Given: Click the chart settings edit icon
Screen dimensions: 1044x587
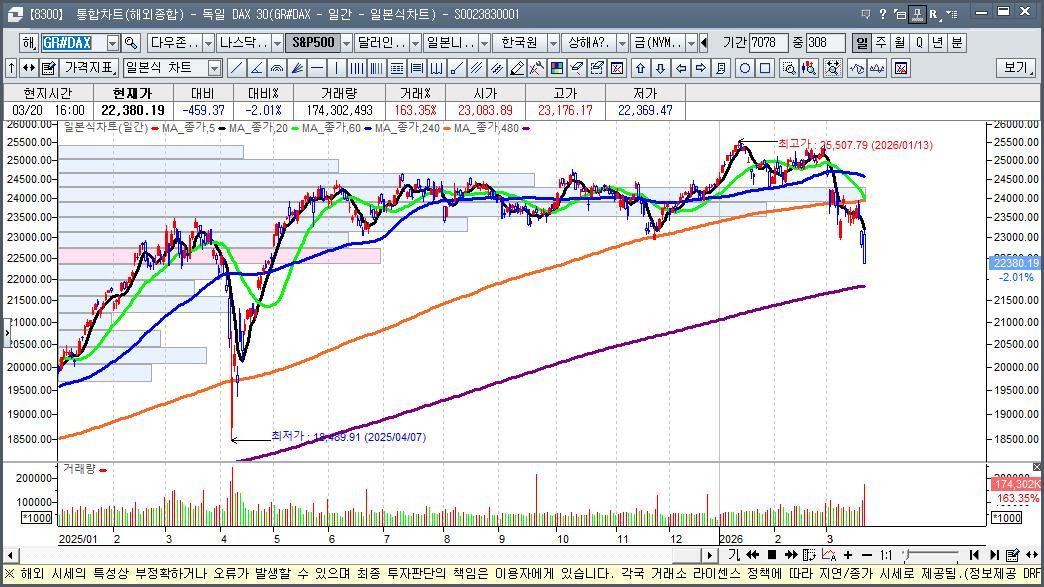Looking at the screenshot, I should [x=48, y=68].
